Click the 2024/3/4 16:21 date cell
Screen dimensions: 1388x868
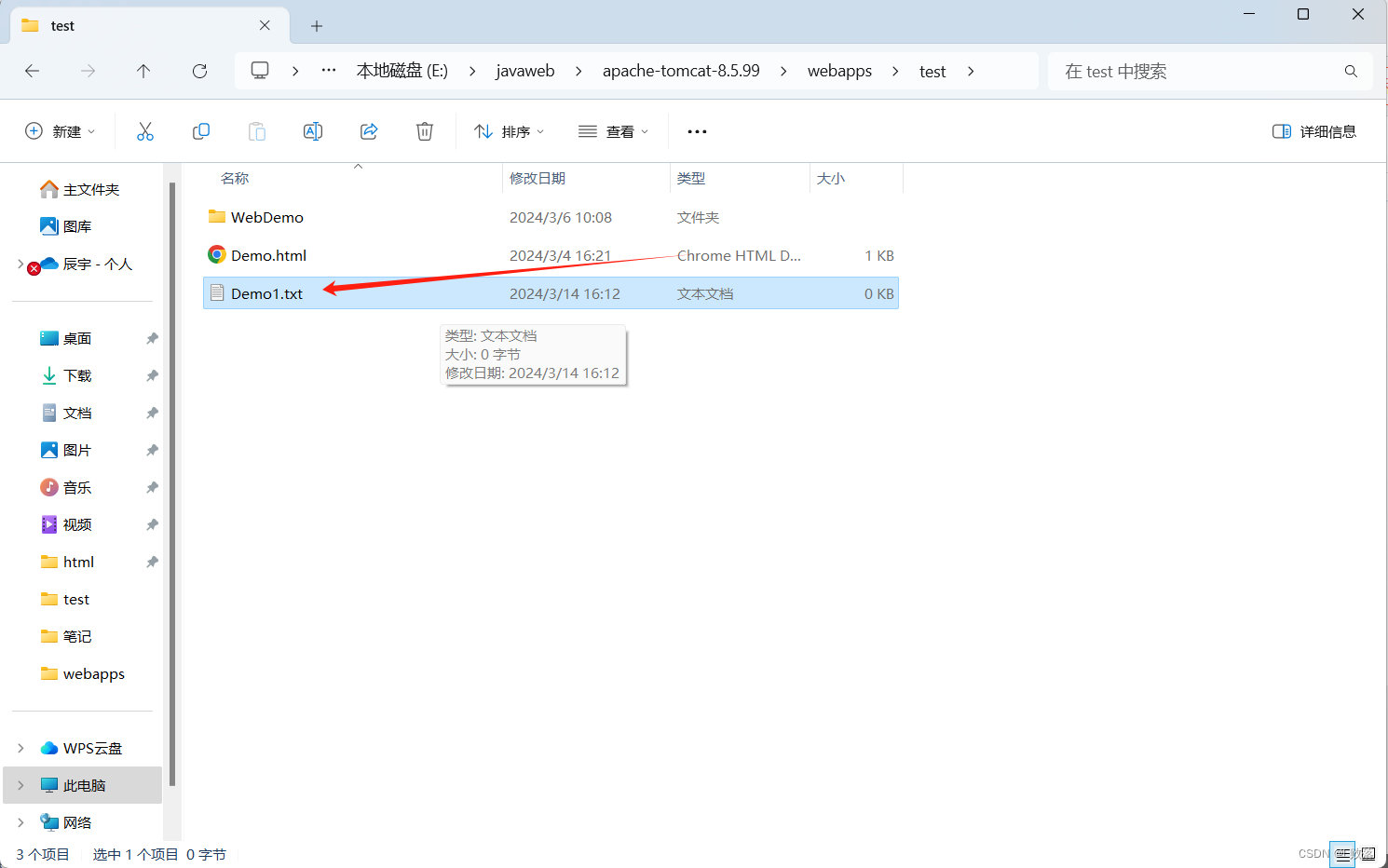tap(560, 255)
